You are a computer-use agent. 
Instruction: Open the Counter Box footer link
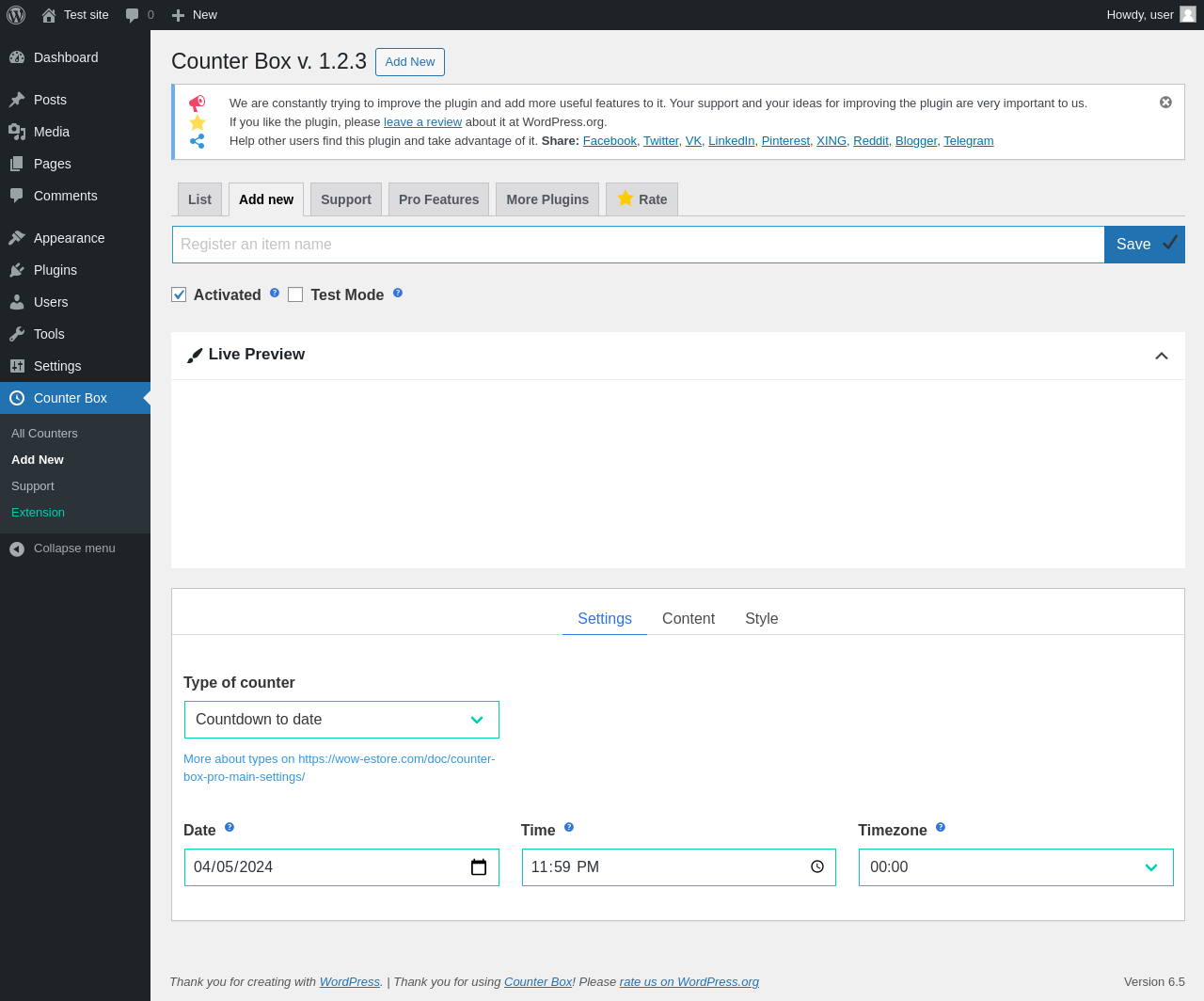(538, 982)
